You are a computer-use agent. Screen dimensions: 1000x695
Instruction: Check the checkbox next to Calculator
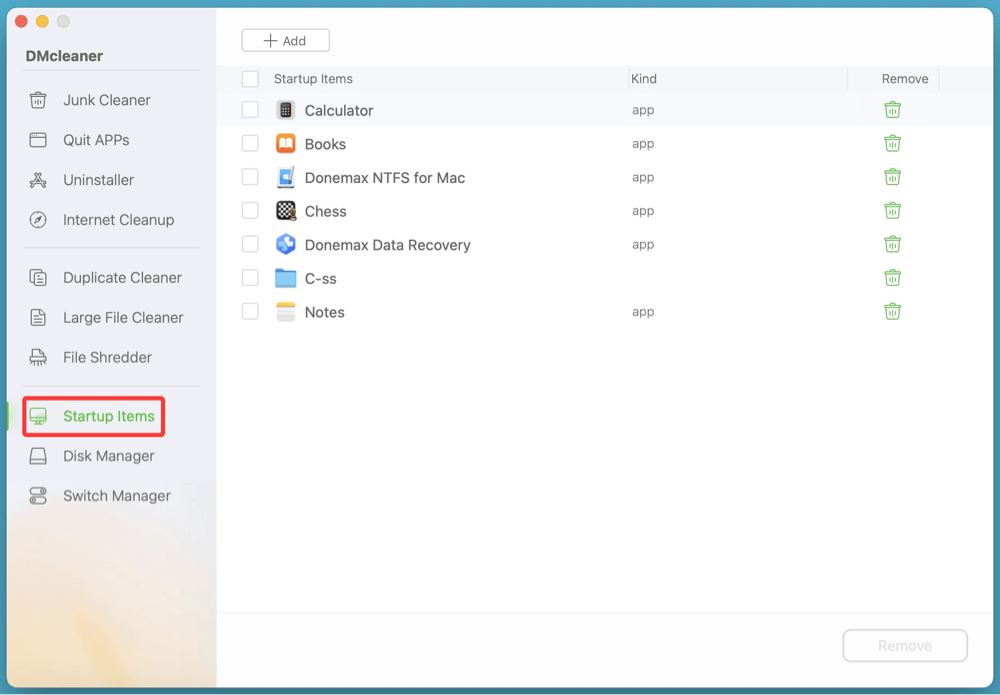click(250, 109)
